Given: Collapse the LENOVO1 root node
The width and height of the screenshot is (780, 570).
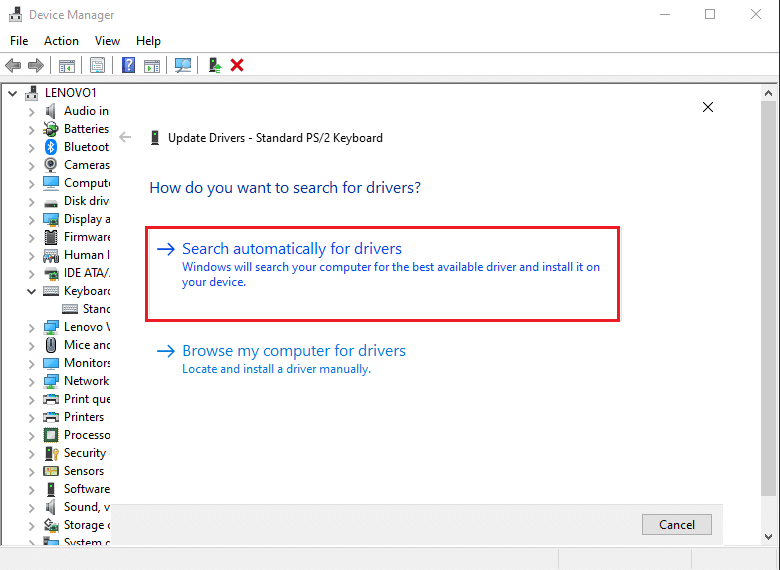Looking at the screenshot, I should [13, 93].
